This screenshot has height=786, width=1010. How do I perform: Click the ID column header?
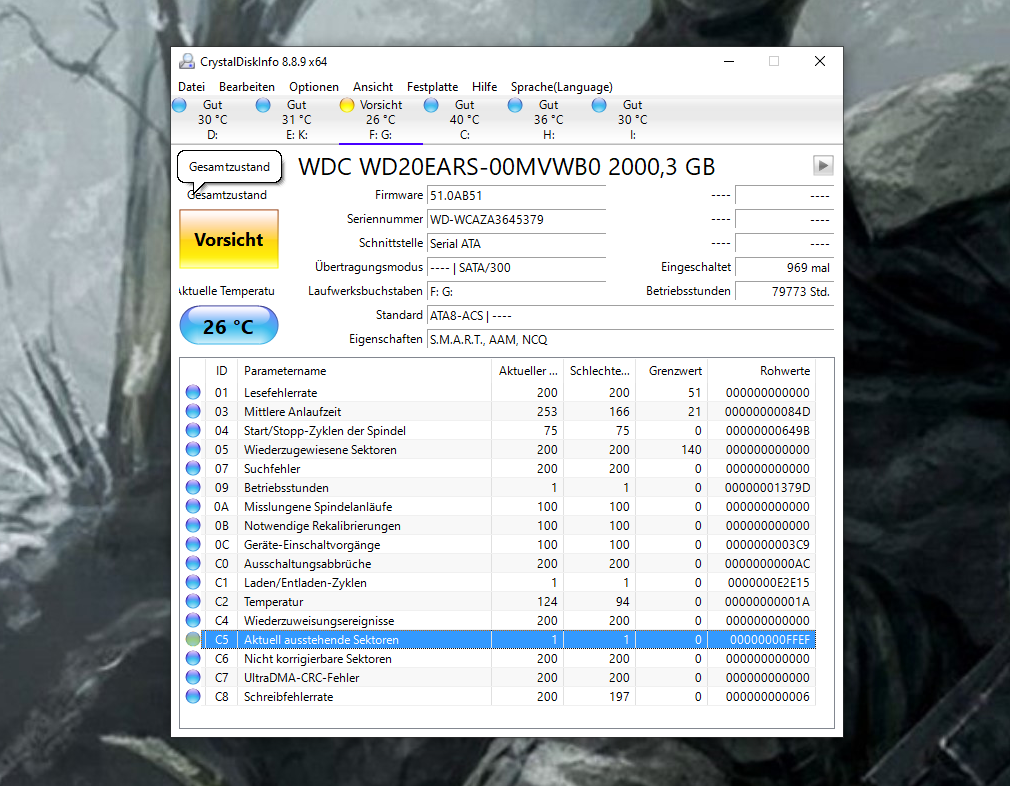(222, 370)
